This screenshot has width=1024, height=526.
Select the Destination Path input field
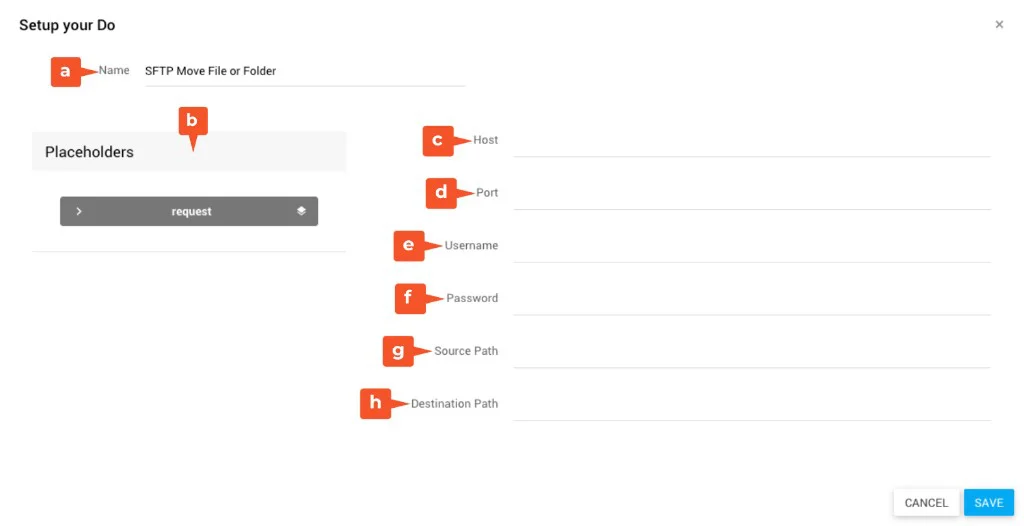tap(751, 406)
